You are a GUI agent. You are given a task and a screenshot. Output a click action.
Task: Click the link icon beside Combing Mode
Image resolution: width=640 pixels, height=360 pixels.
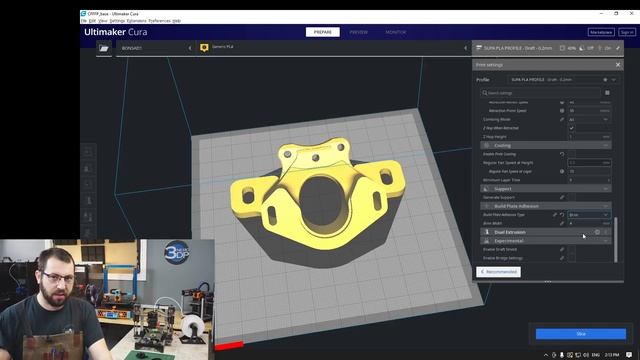pos(562,119)
